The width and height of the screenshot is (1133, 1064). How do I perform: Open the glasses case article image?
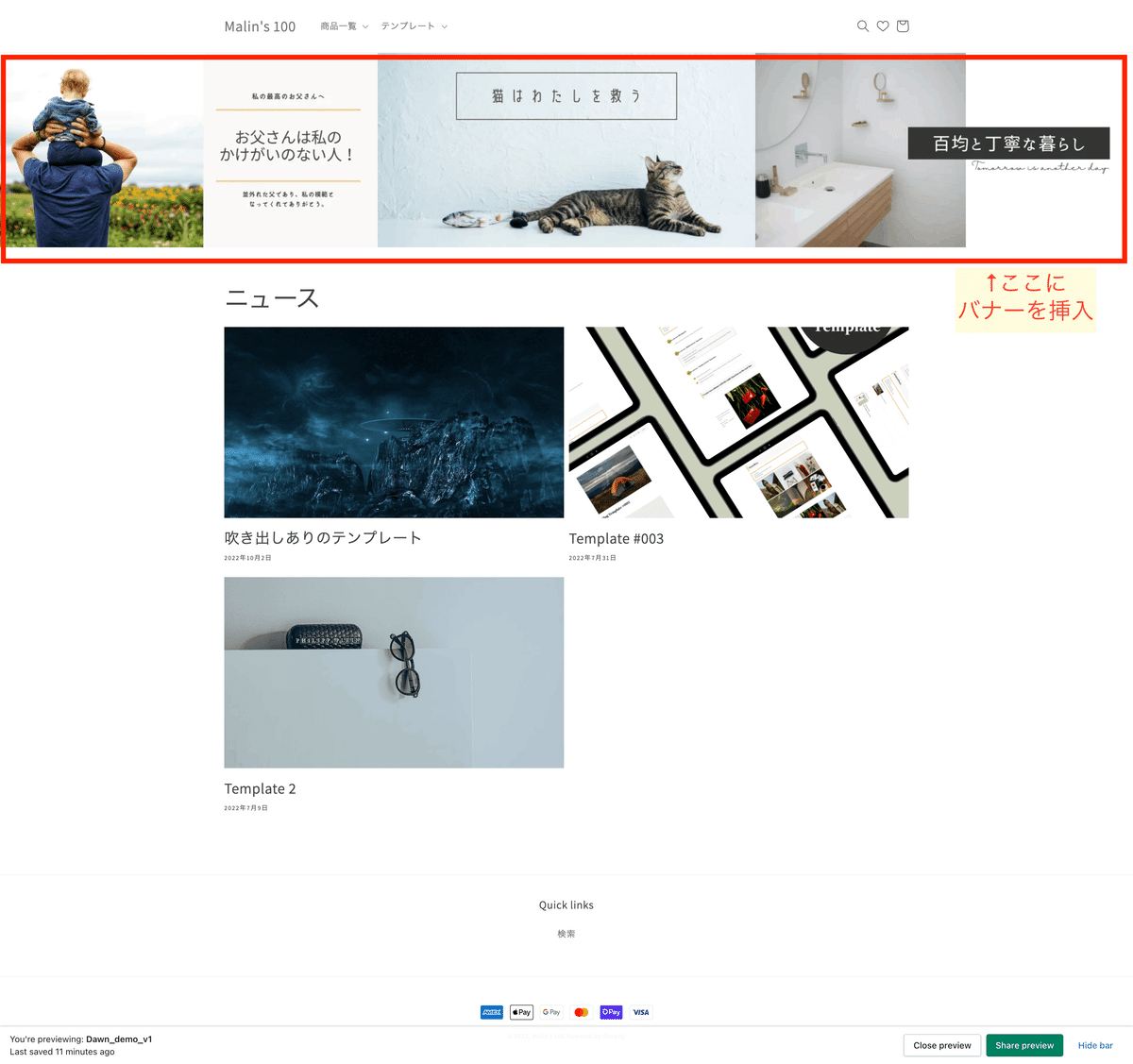[394, 672]
